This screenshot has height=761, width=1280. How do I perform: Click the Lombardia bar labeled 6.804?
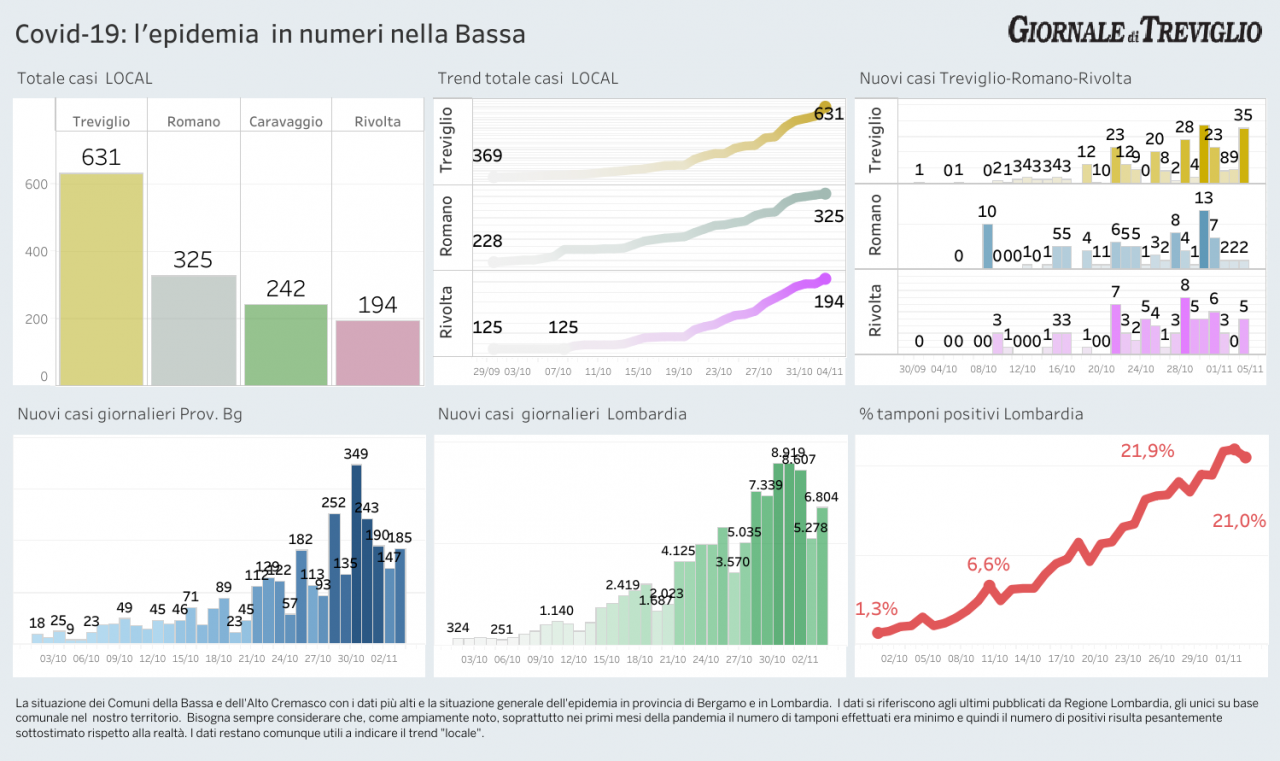[x=822, y=574]
